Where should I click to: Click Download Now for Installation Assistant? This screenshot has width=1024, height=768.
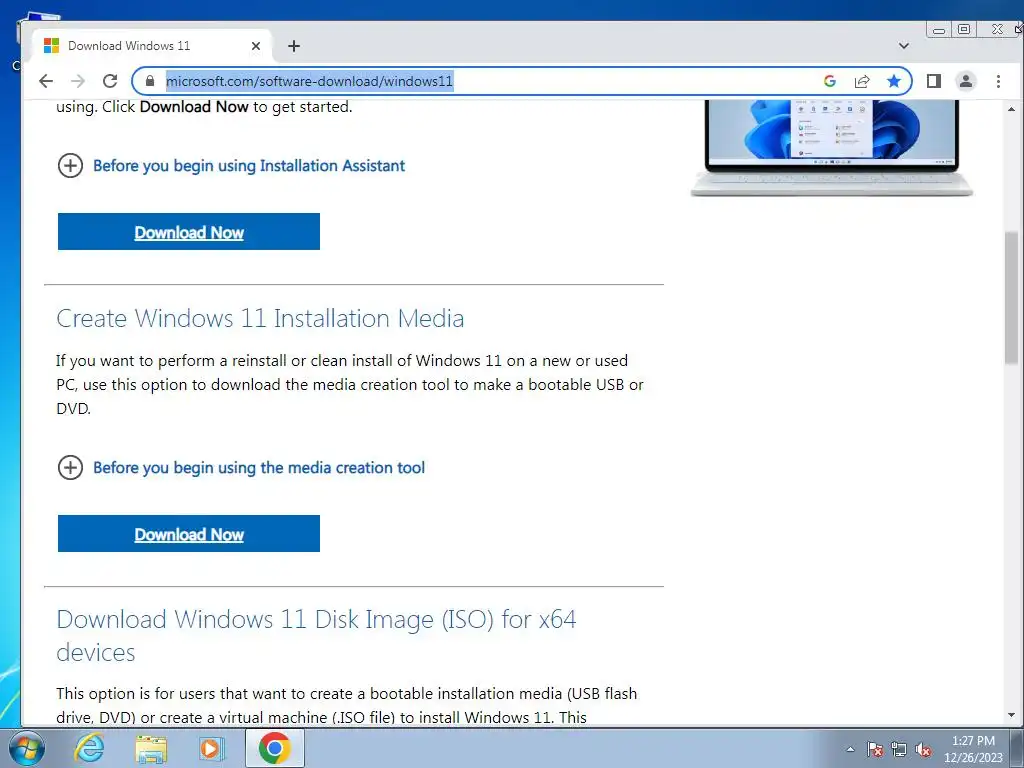189,232
